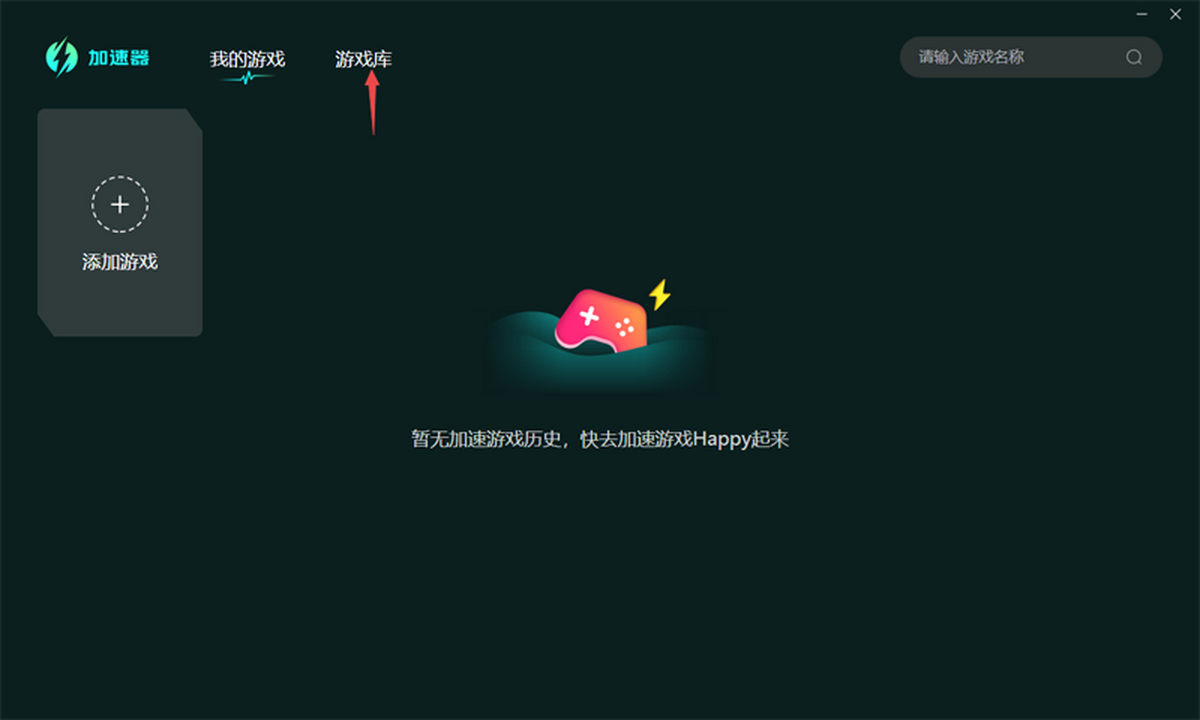Click the green lightning bolt logo
The width and height of the screenshot is (1200, 720).
[x=61, y=57]
